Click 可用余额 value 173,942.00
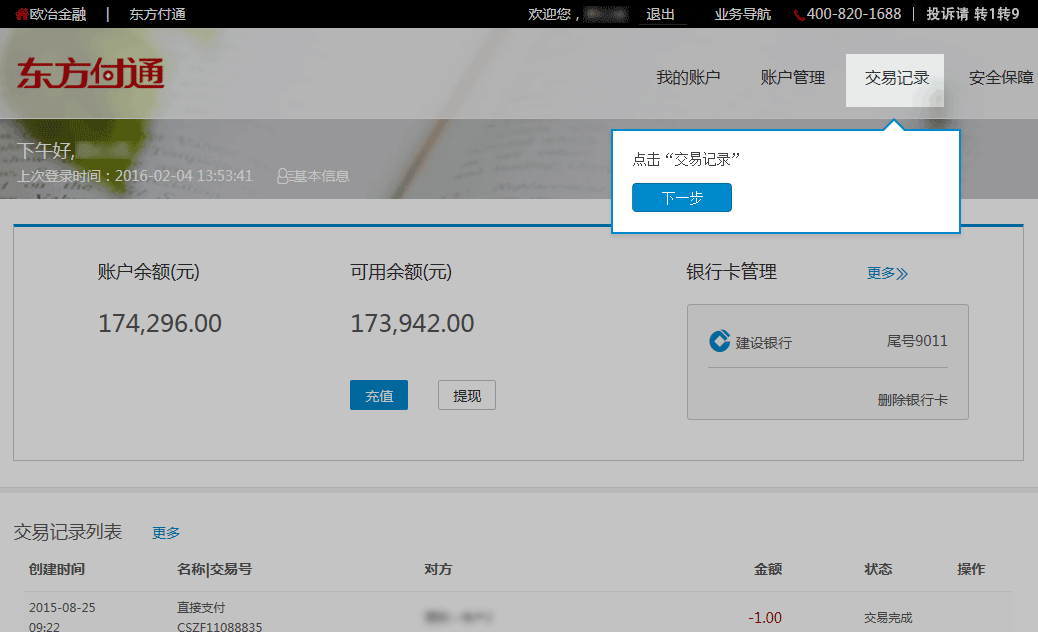 (412, 323)
